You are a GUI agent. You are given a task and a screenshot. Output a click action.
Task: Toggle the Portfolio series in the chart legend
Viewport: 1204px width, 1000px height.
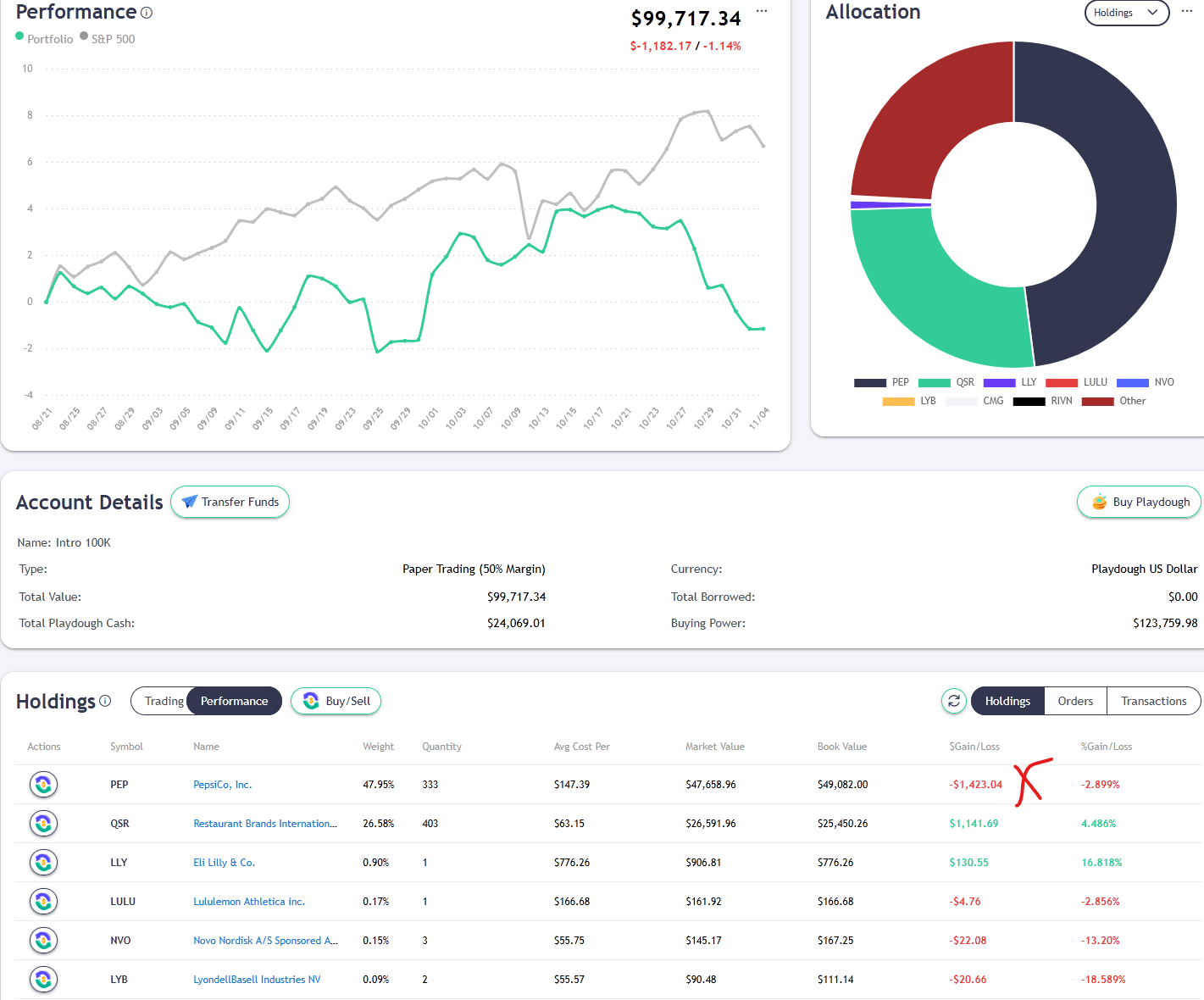tap(45, 38)
